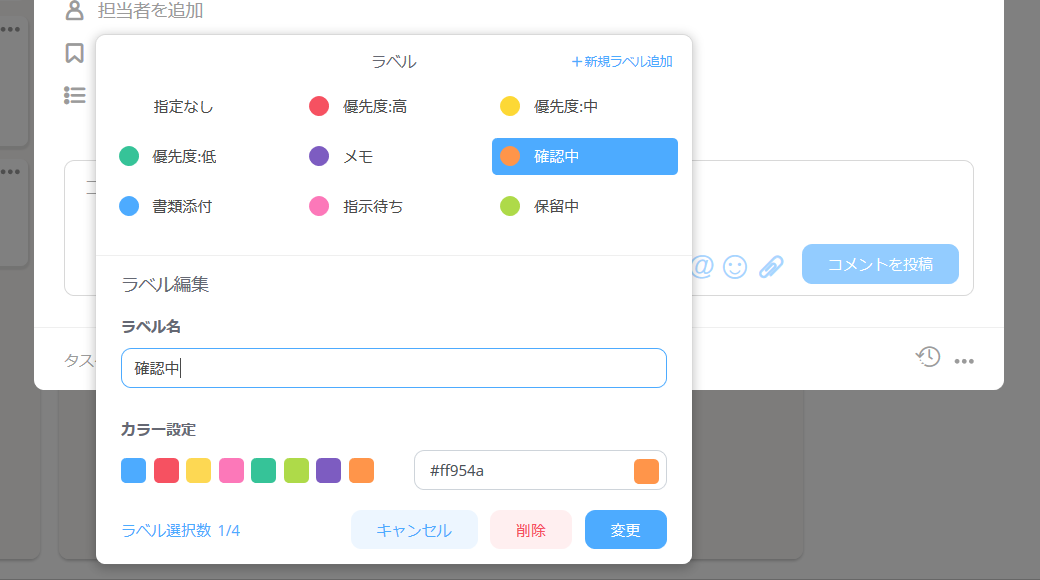Select the 優先度:中 label
This screenshot has width=1040, height=580.
(x=565, y=106)
